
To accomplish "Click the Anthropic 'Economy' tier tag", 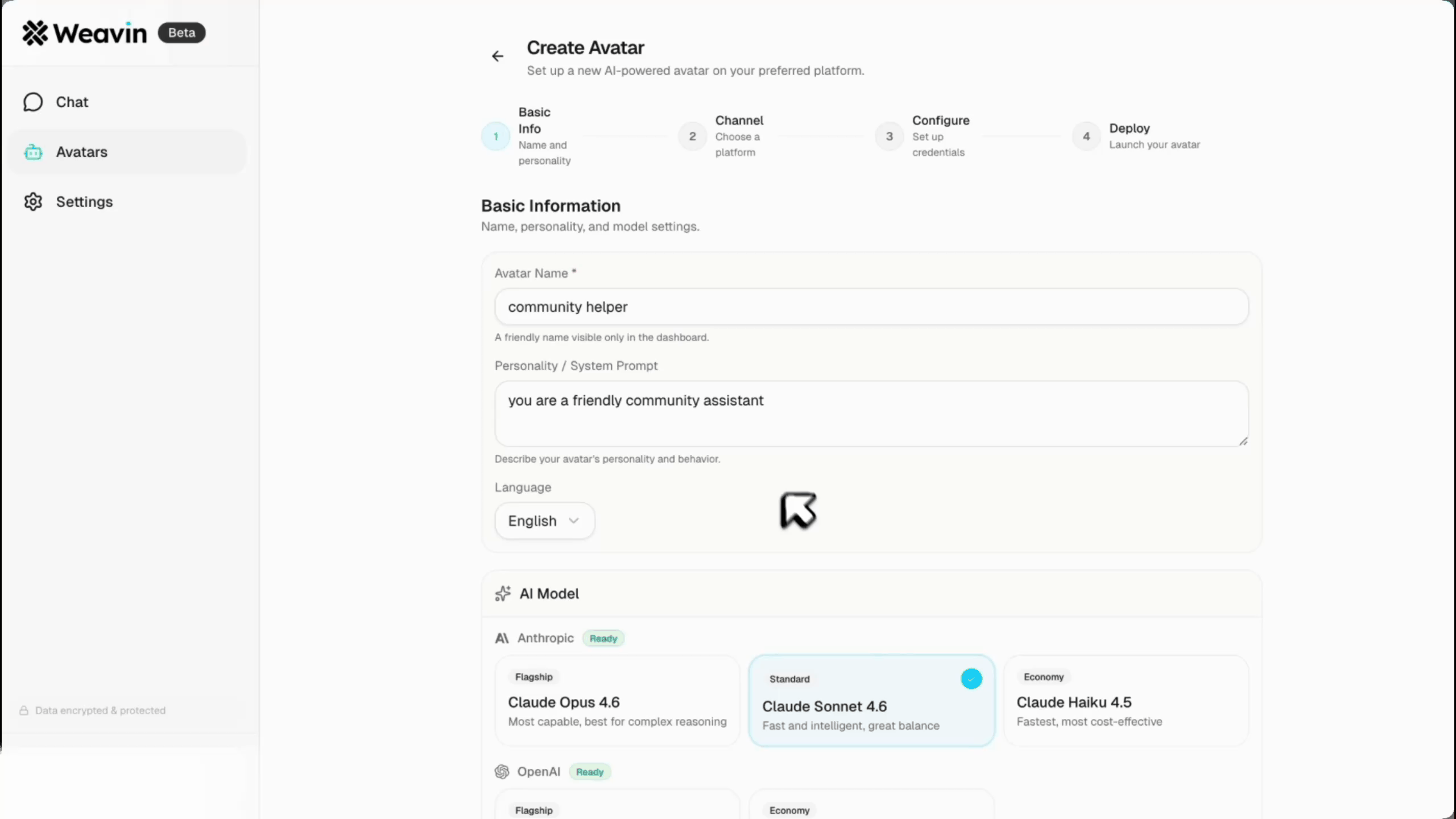I will click(1044, 677).
